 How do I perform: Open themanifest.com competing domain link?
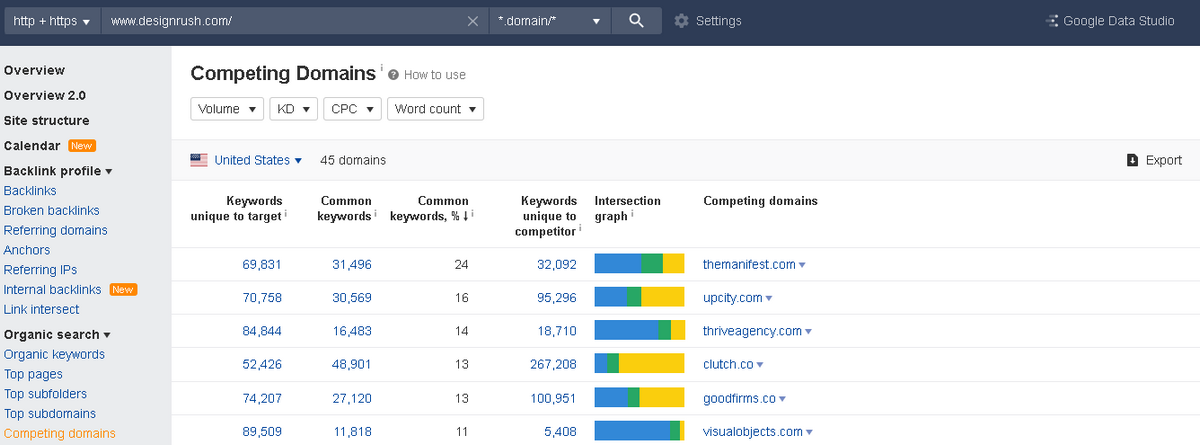coord(749,264)
